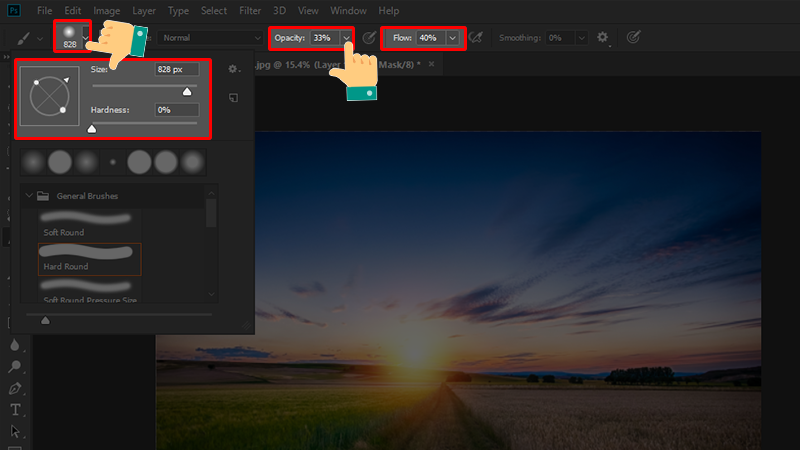Viewport: 800px width, 450px height.
Task: Click the brush angle and roundness preview
Action: point(49,96)
